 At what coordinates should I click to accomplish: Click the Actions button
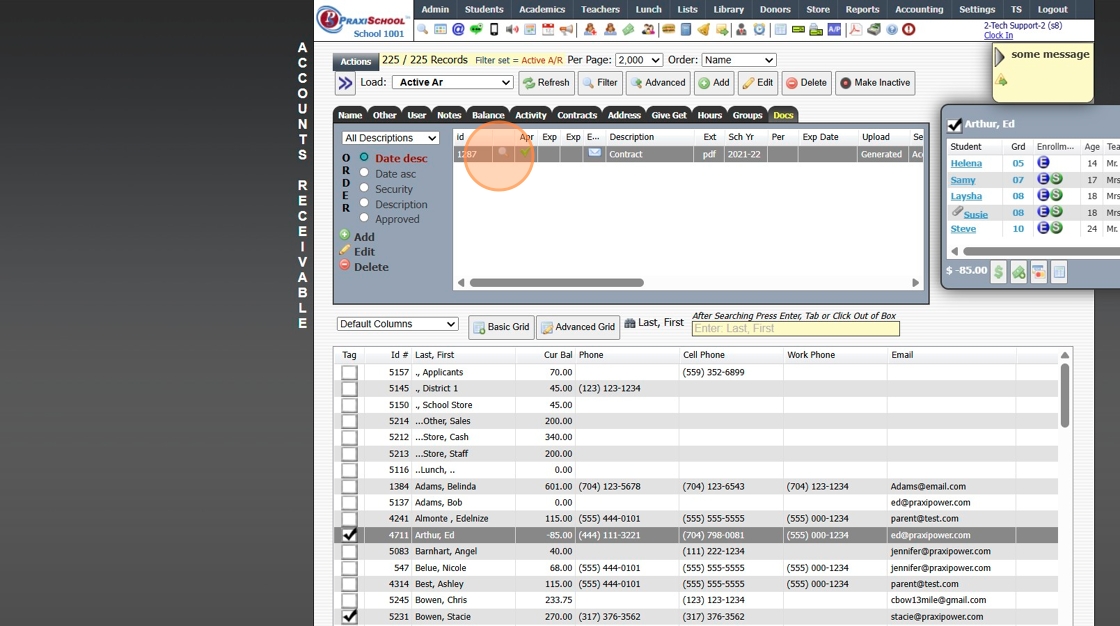[x=355, y=61]
